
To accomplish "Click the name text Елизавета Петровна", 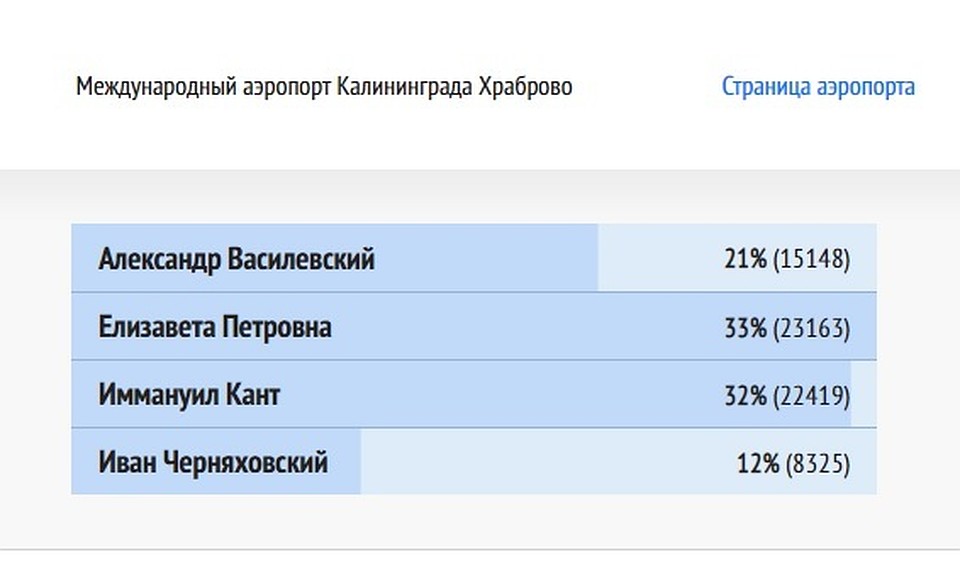I will pyautogui.click(x=215, y=327).
